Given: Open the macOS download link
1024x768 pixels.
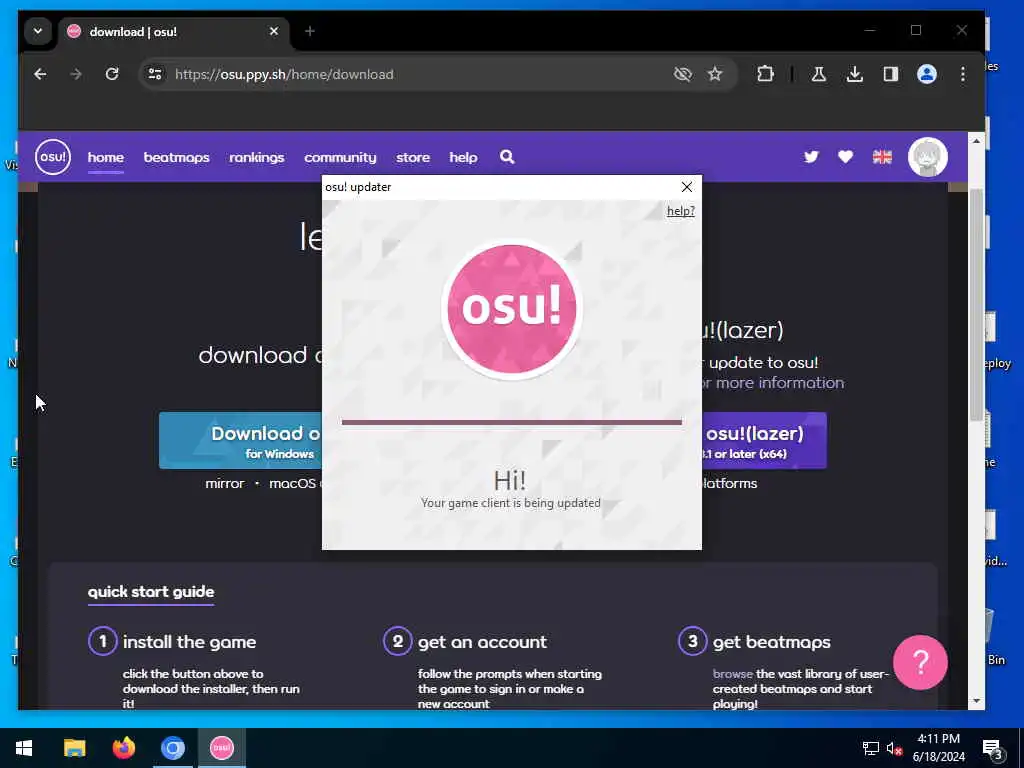Looking at the screenshot, I should tap(292, 484).
